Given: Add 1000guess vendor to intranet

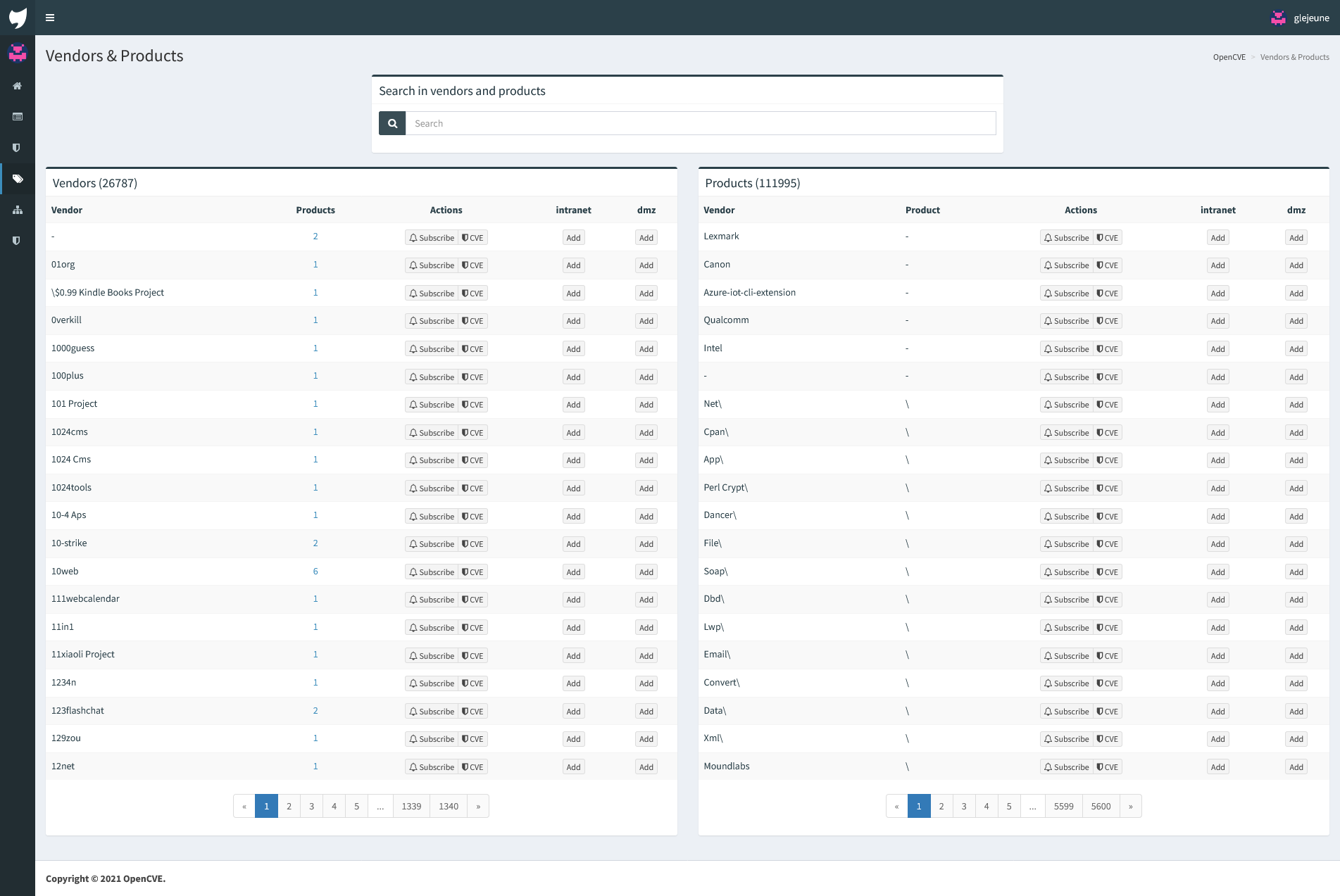Looking at the screenshot, I should [x=574, y=349].
